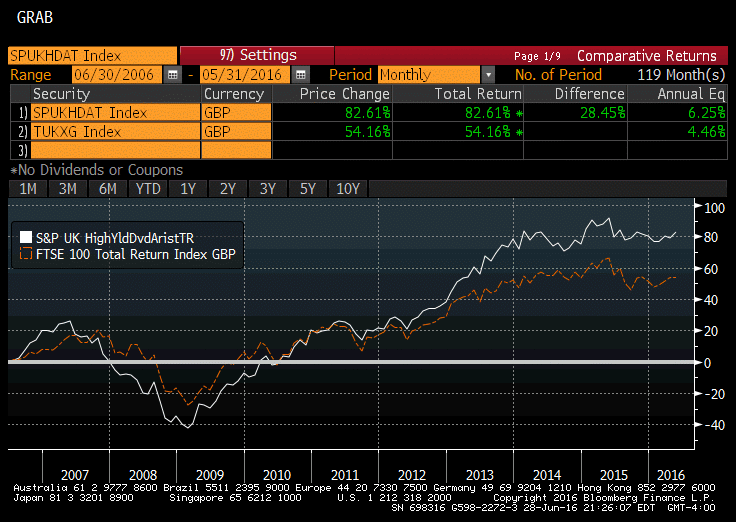Image resolution: width=736 pixels, height=522 pixels.
Task: Select the 5Y range tab
Action: coord(307,189)
